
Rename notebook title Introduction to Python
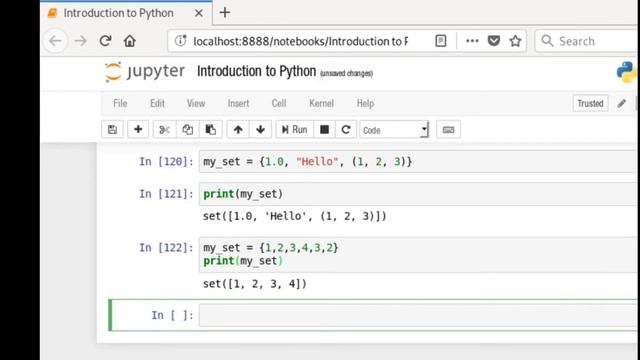[256, 71]
